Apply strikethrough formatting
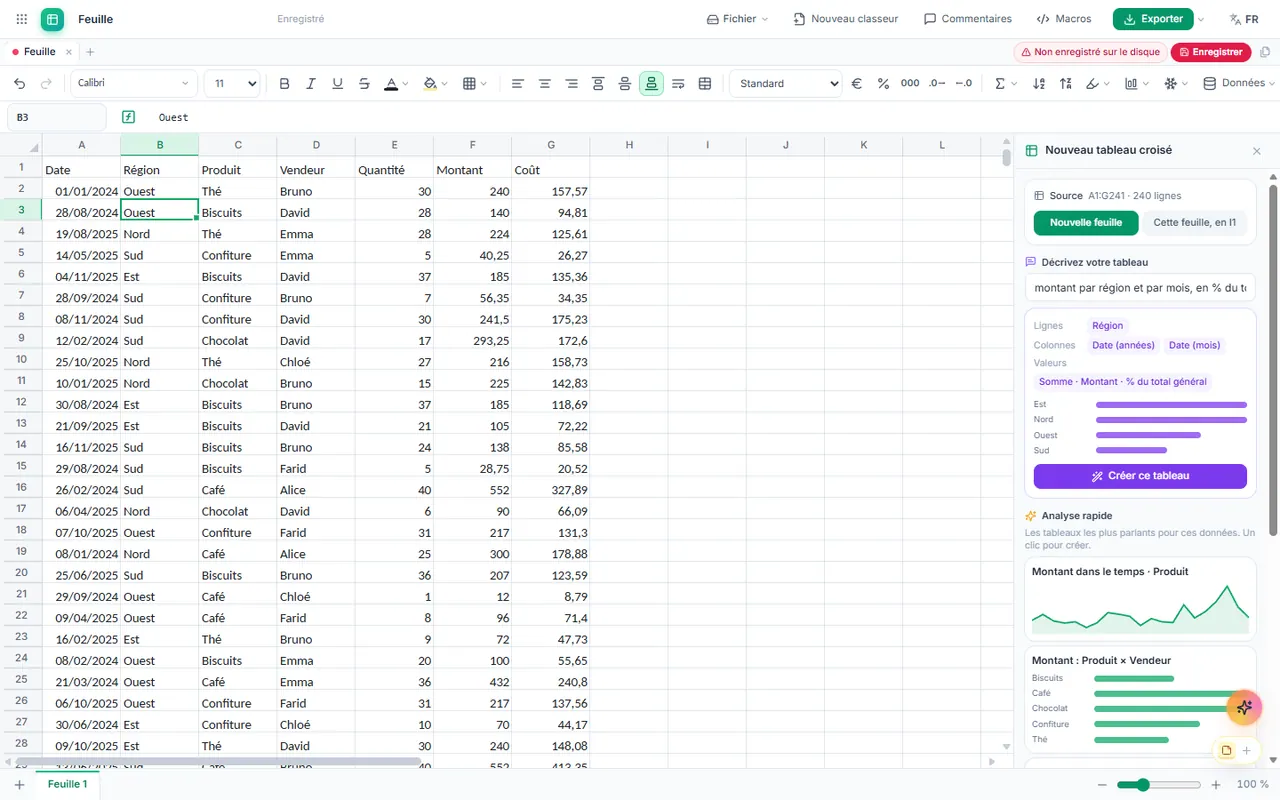1280x800 pixels. click(x=364, y=84)
